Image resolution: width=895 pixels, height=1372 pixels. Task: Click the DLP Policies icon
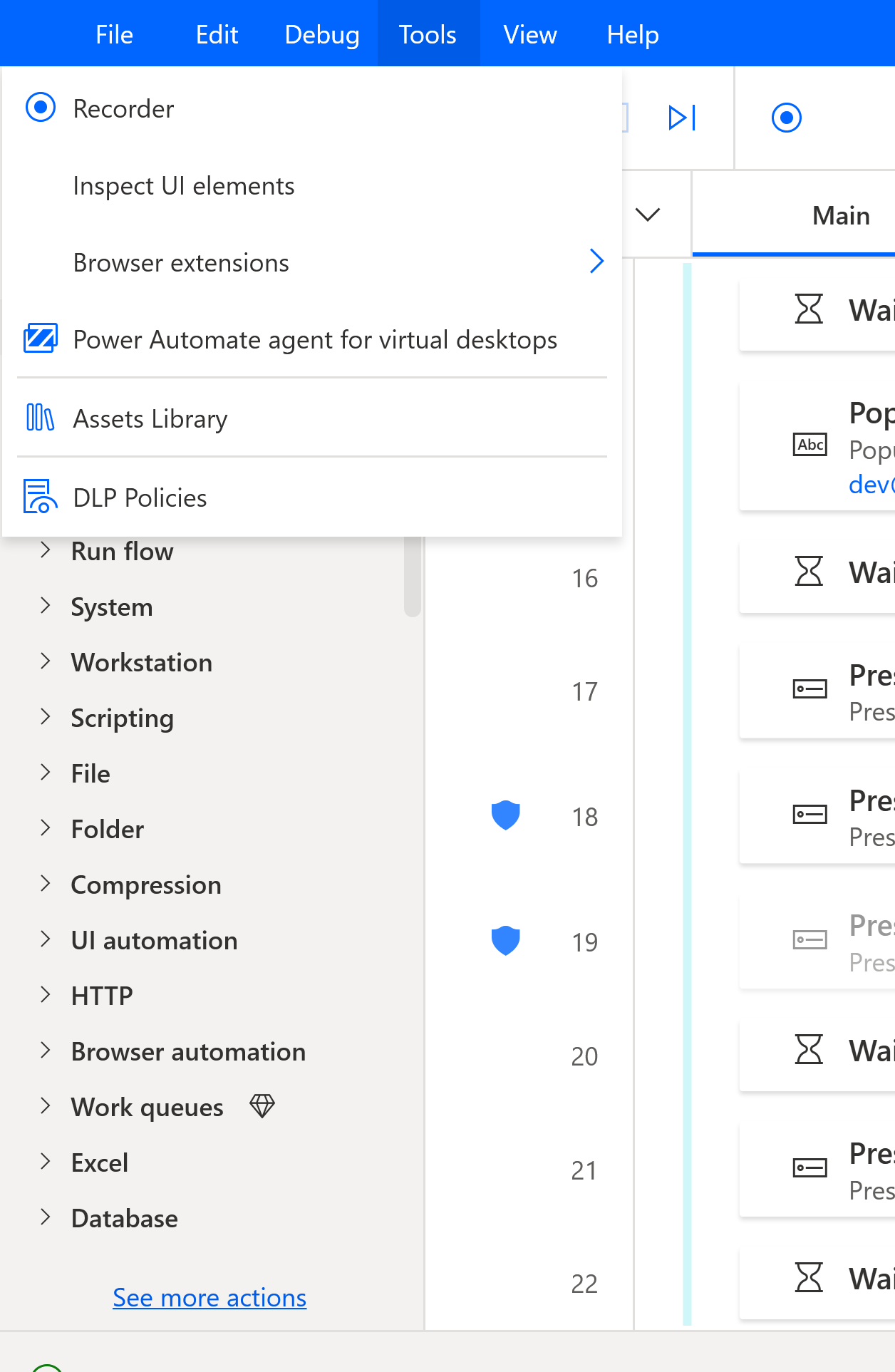click(40, 497)
